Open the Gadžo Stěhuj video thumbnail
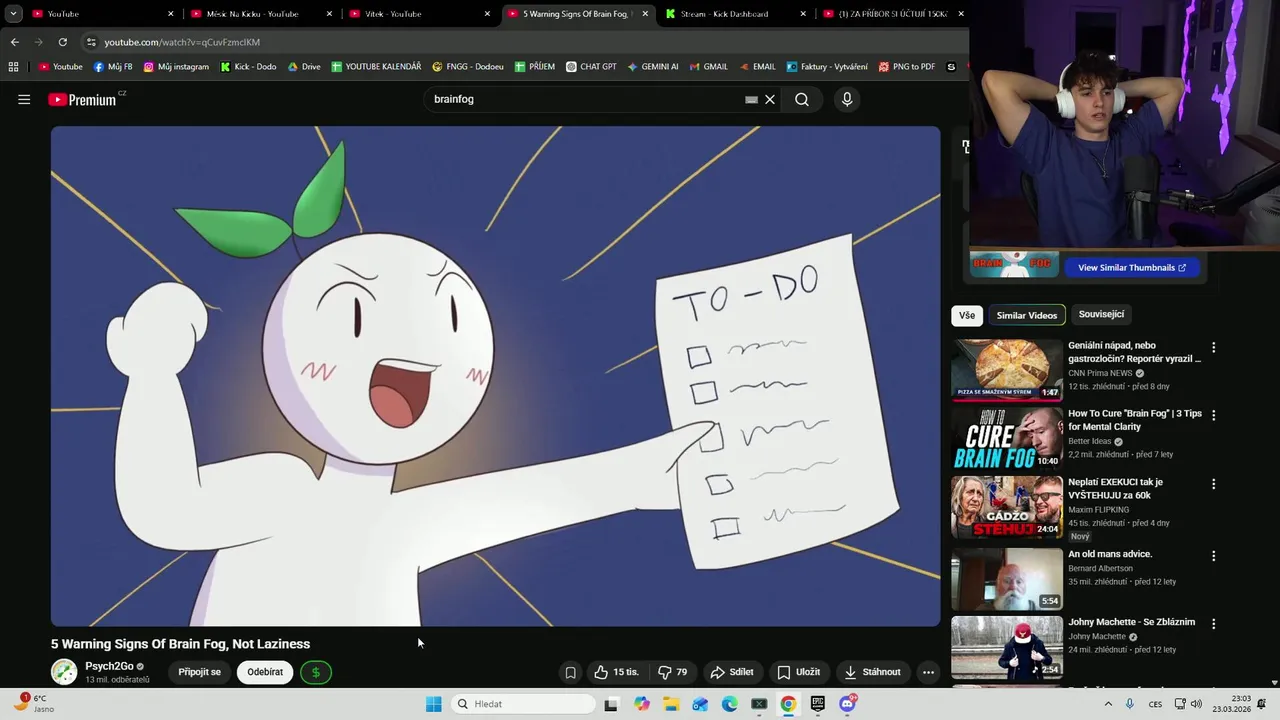This screenshot has height=720, width=1280. pos(1007,506)
